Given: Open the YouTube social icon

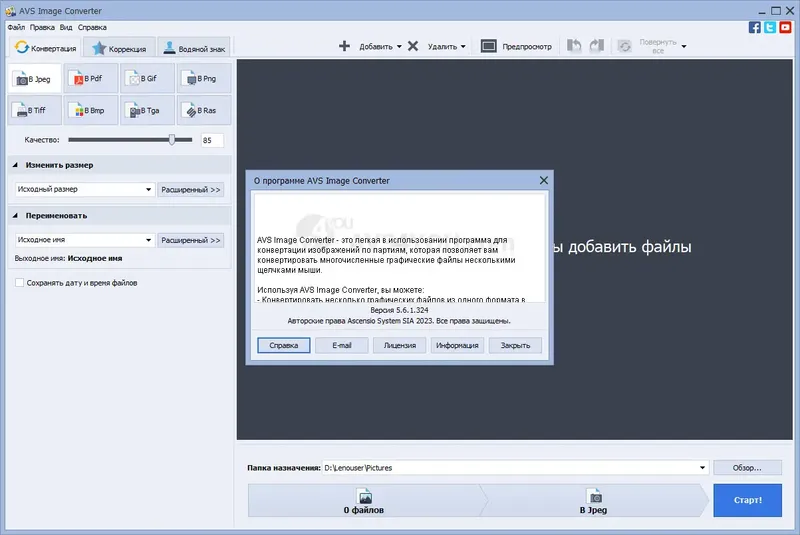Looking at the screenshot, I should [786, 27].
